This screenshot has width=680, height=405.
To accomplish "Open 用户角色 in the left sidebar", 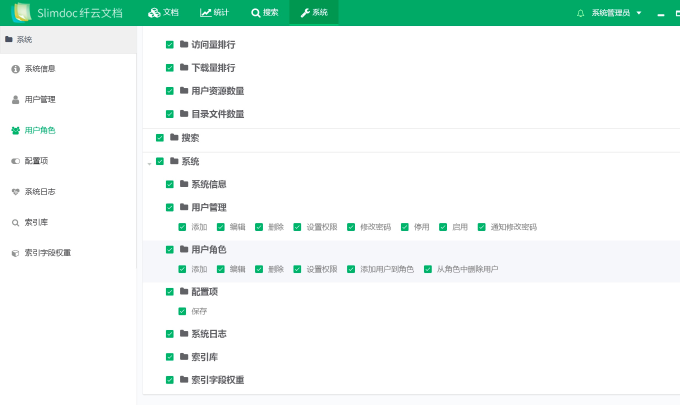I will 40,130.
